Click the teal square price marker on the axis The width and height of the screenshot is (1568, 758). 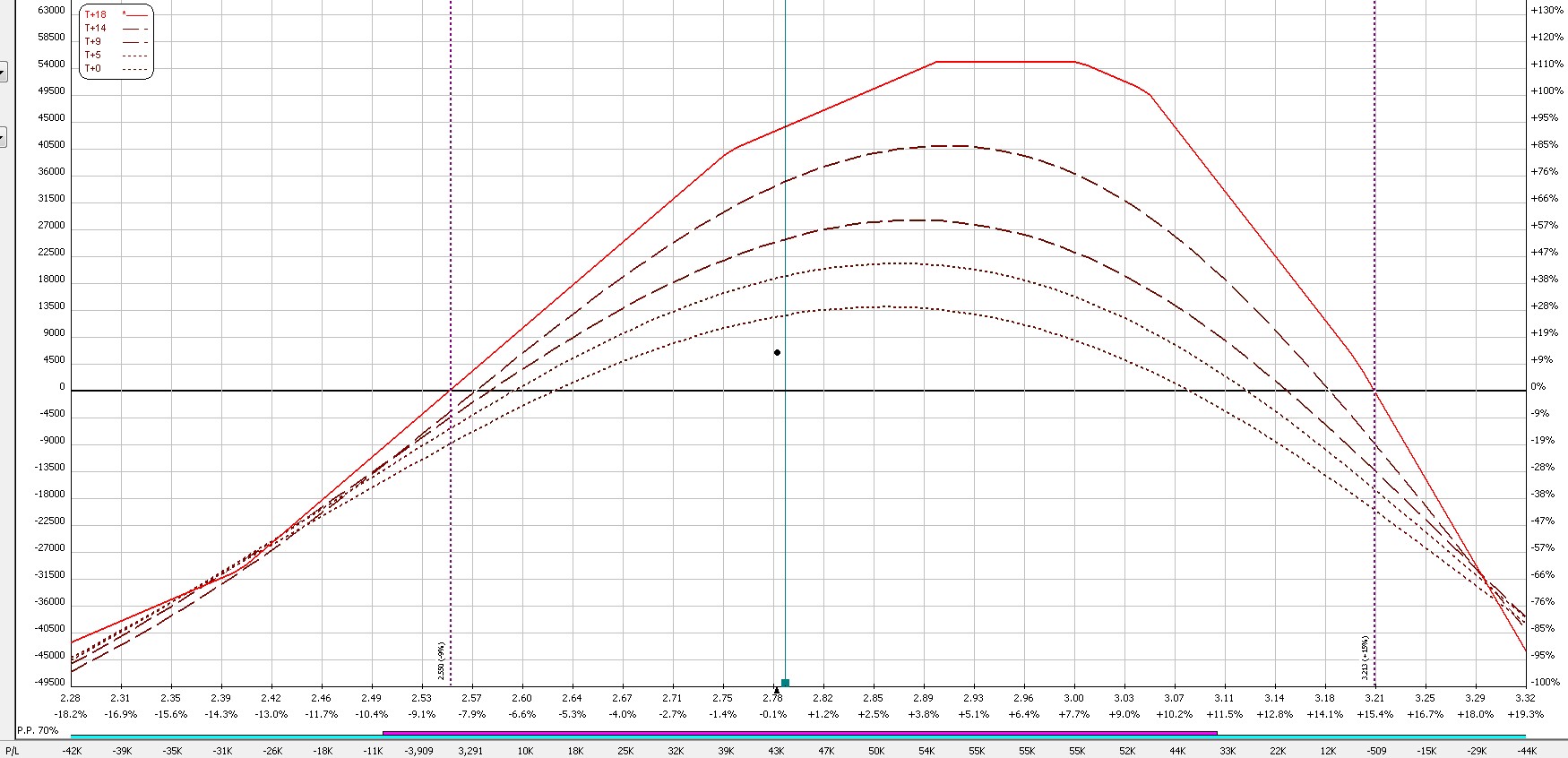tap(786, 683)
